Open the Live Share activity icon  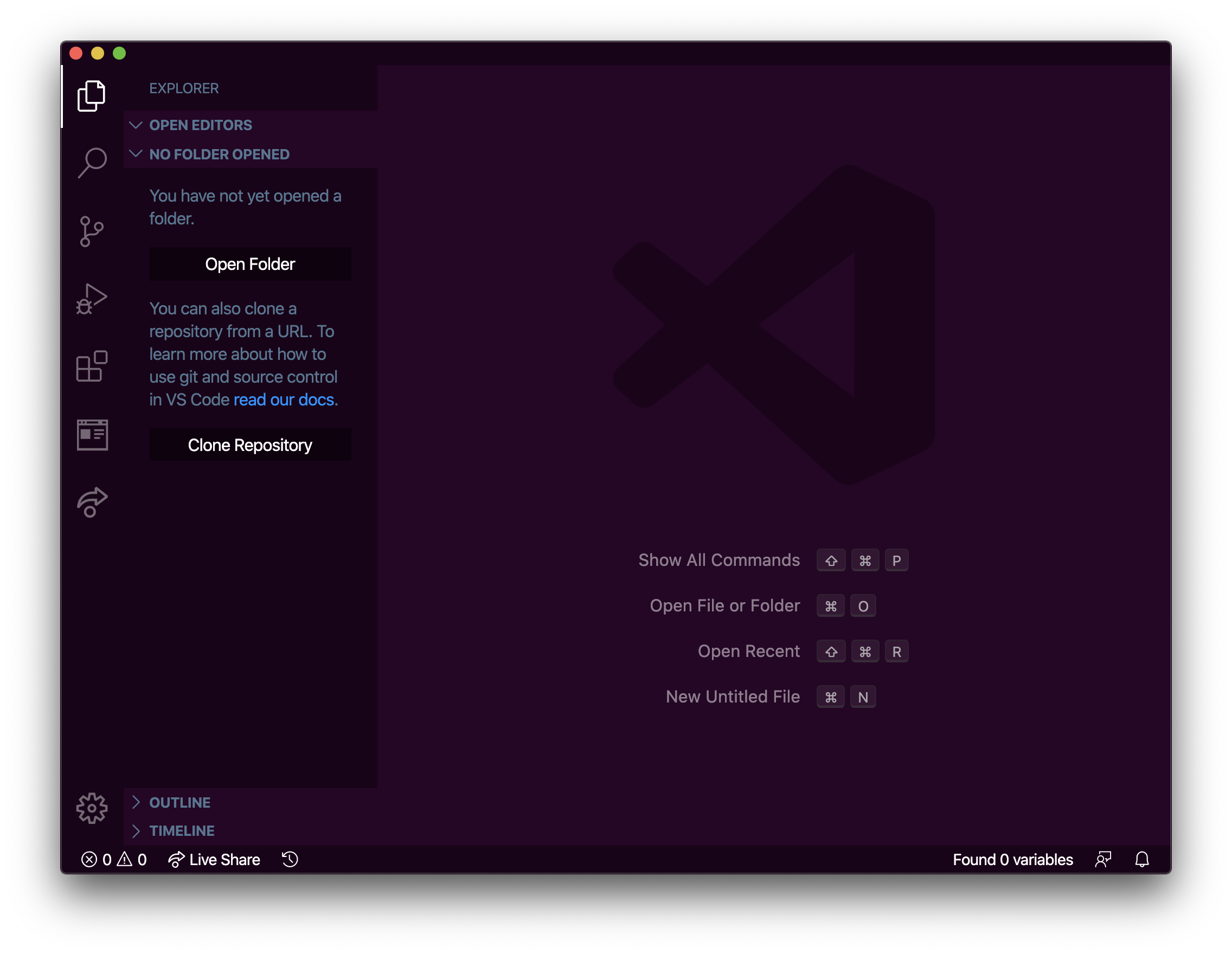92,502
